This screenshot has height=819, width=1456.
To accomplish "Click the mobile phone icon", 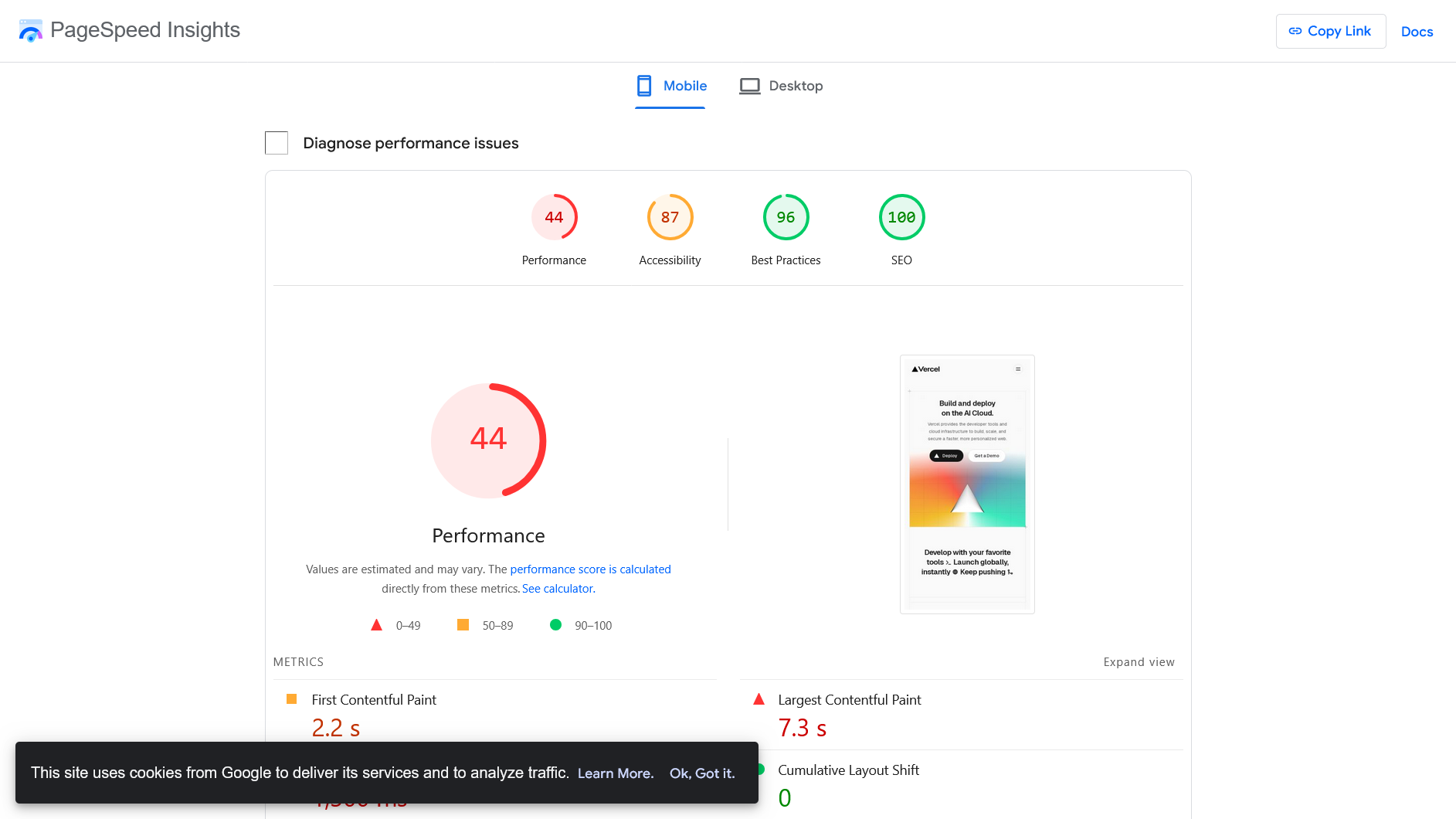I will (644, 86).
